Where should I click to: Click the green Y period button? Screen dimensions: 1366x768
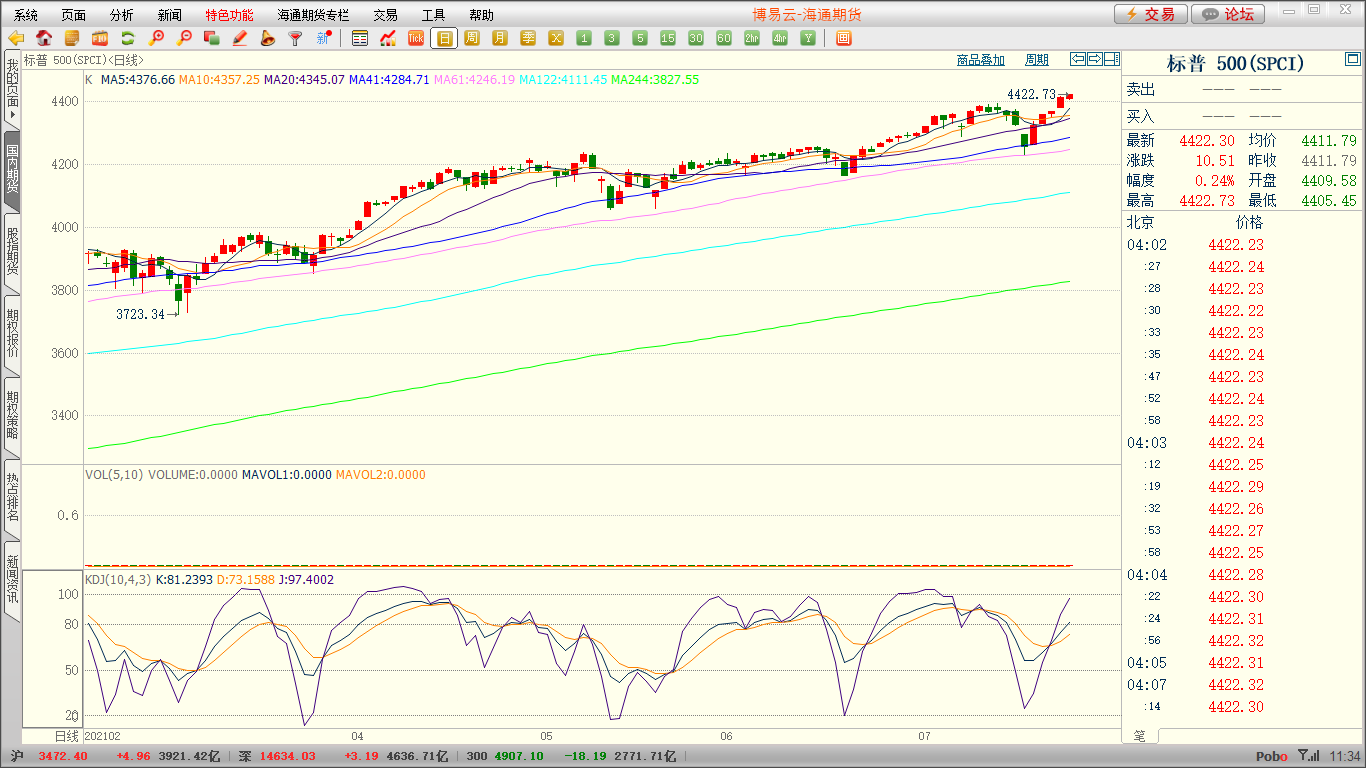click(808, 38)
